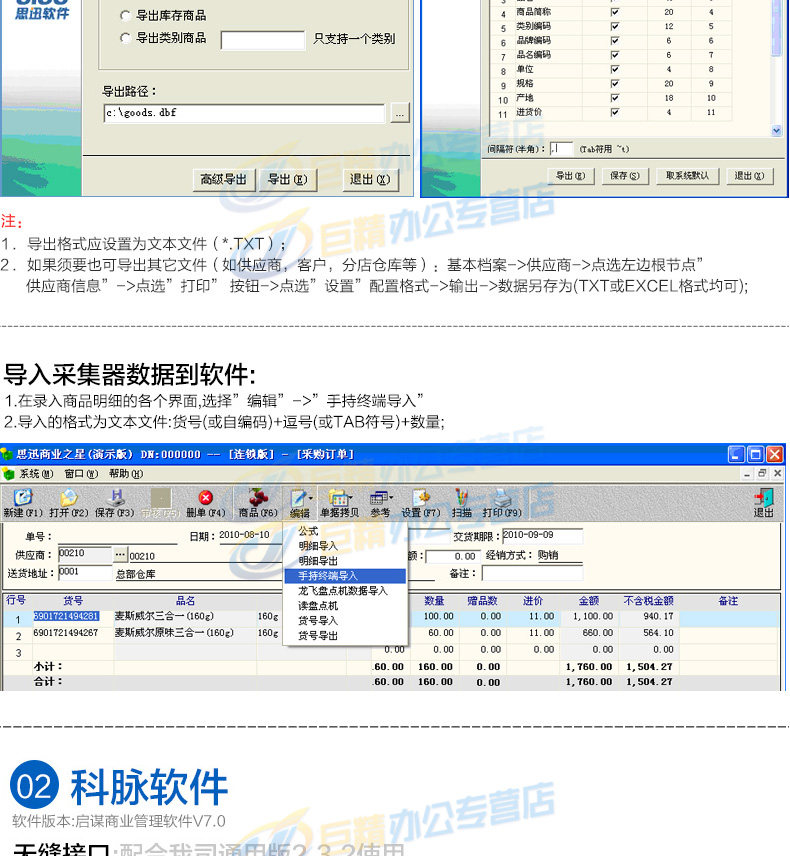Click 导出(E) in the field settings dialog
The width and height of the screenshot is (790, 856).
coord(571,176)
